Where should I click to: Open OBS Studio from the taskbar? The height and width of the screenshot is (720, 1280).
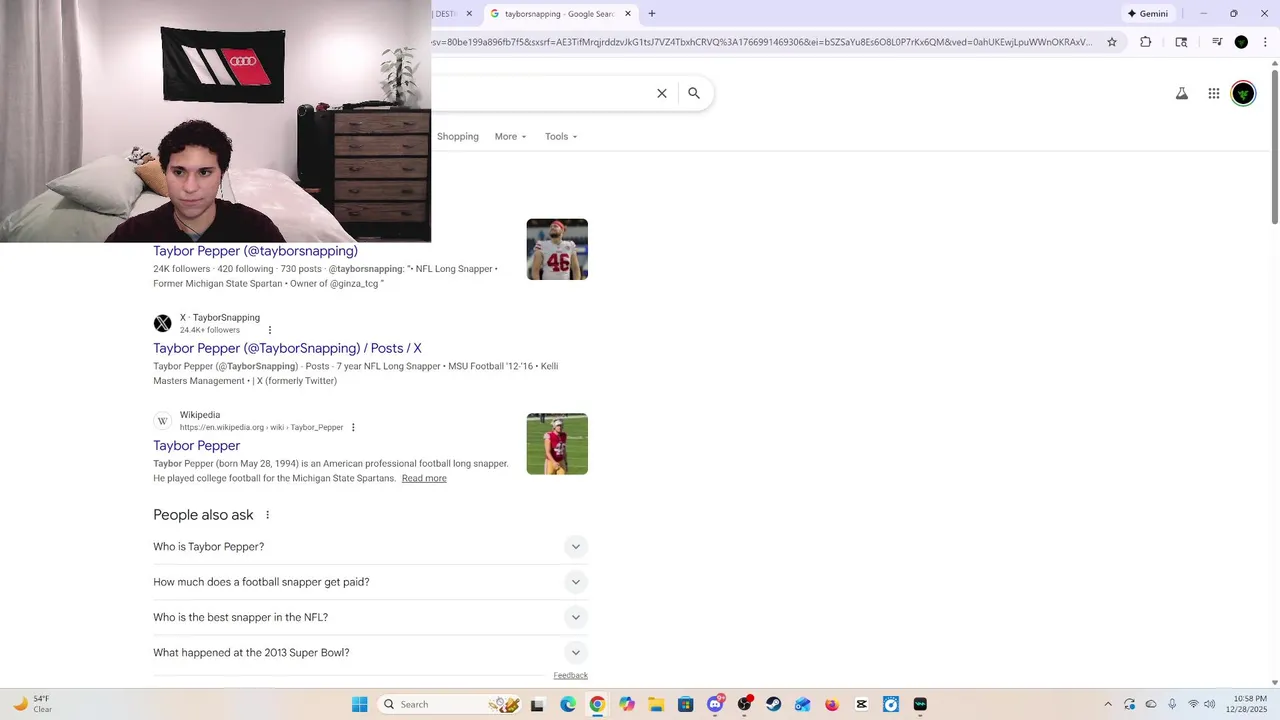(744, 704)
